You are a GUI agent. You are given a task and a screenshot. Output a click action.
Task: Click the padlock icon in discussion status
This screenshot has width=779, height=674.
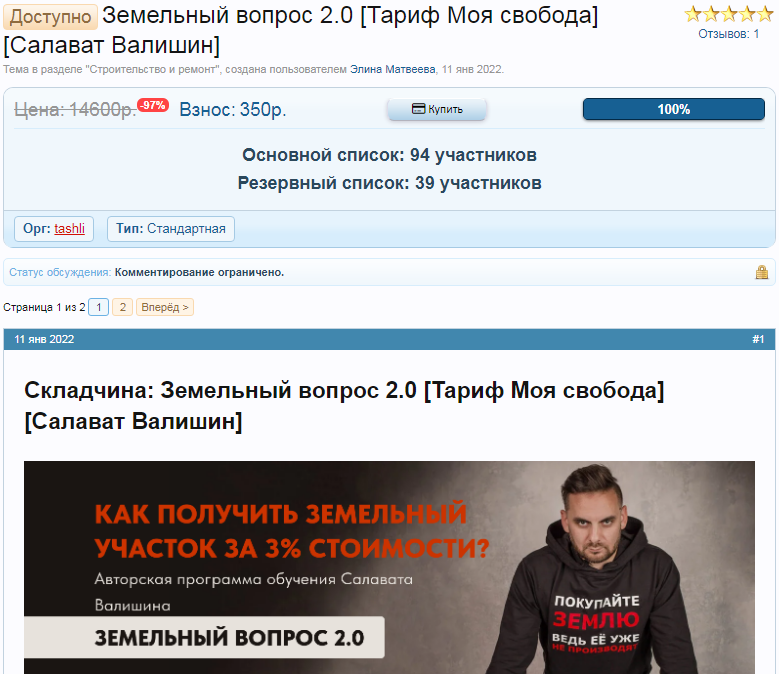(x=762, y=272)
